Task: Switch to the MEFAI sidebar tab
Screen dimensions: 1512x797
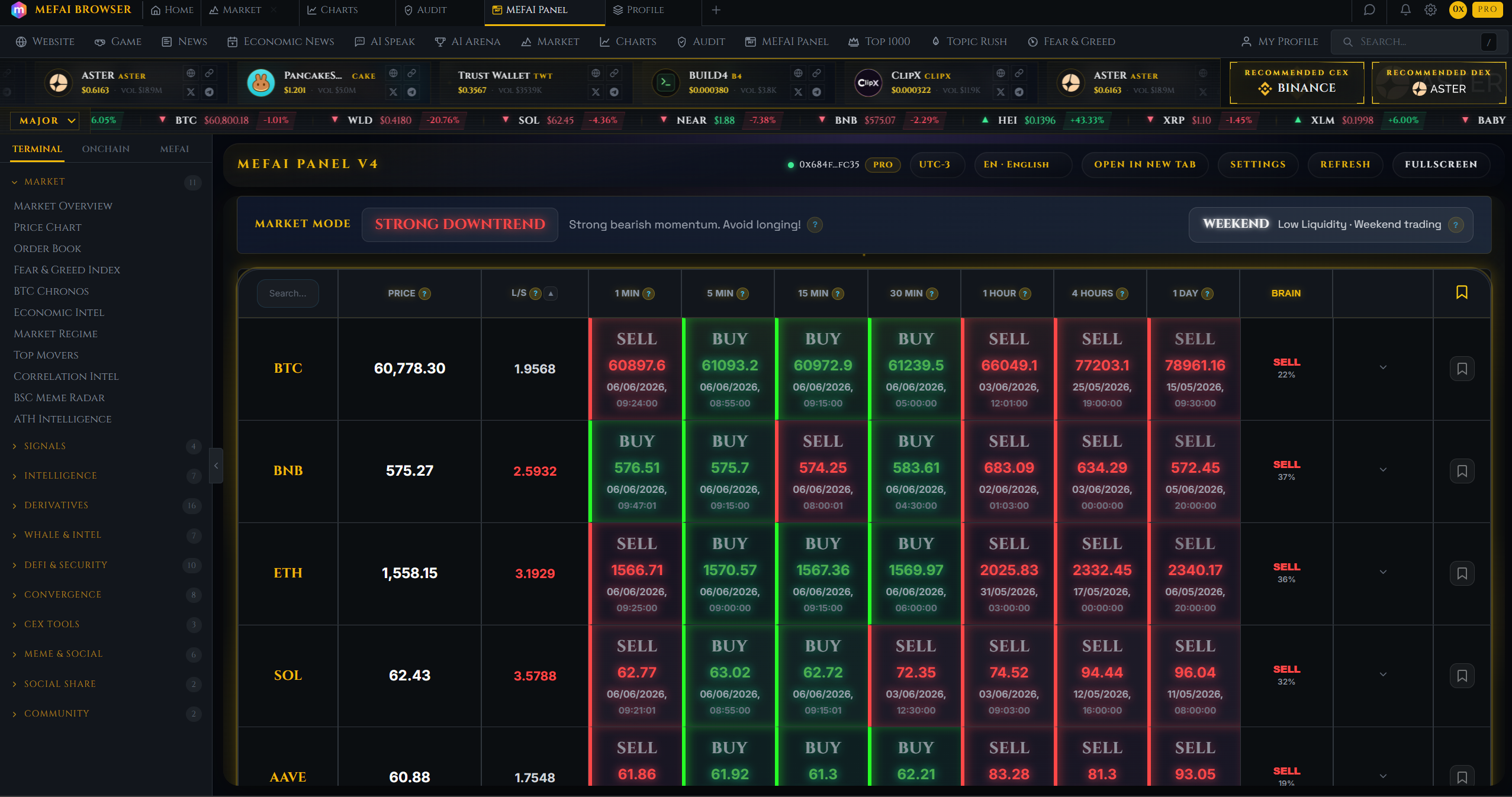Action: [x=174, y=149]
